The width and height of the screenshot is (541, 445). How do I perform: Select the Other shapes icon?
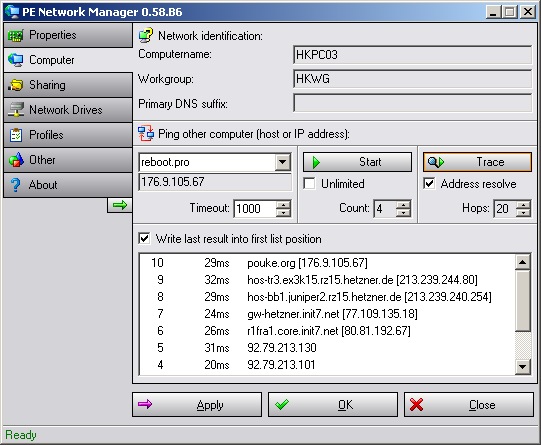(16, 160)
